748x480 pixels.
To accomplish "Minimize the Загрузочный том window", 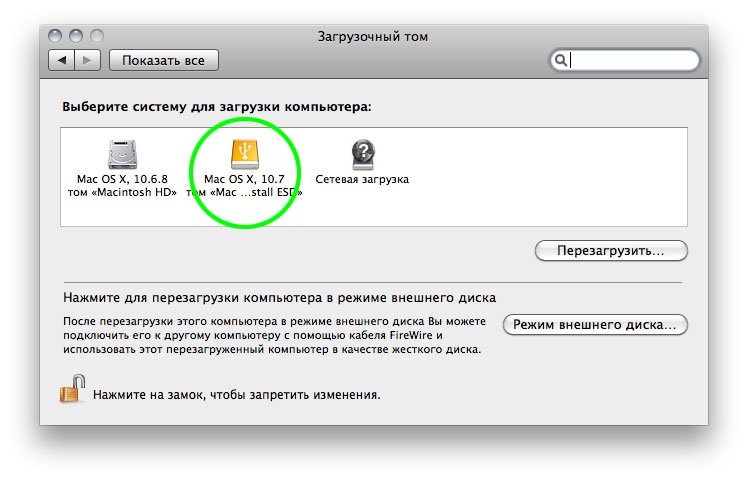I will click(76, 38).
